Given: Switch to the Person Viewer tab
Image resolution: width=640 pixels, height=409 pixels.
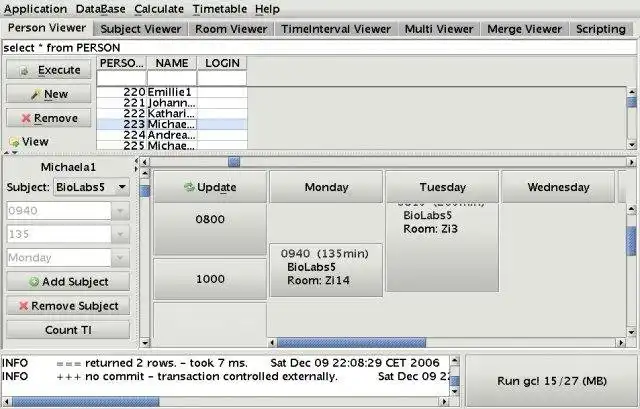Looking at the screenshot, I should click(x=47, y=28).
